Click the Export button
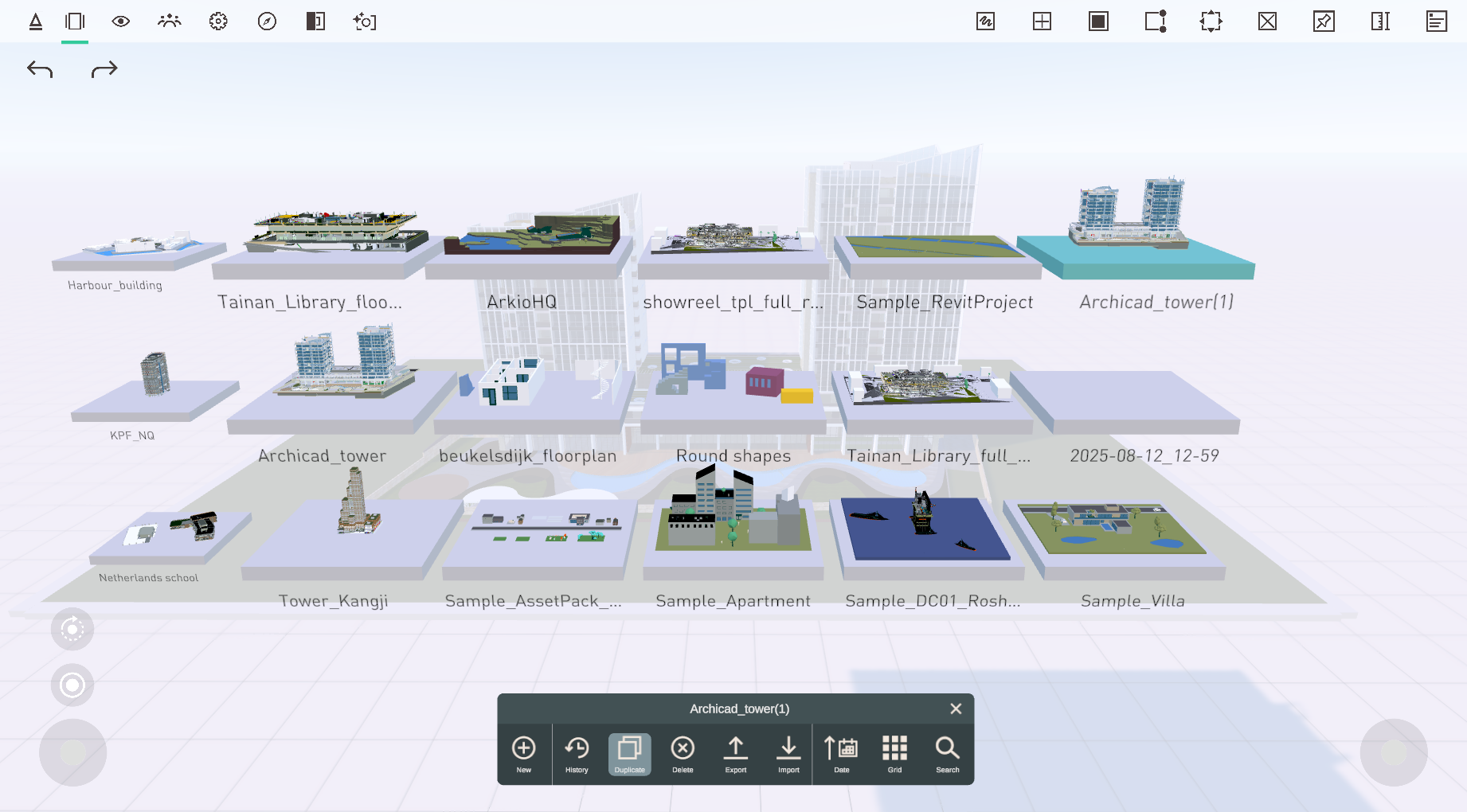1467x812 pixels. (x=736, y=754)
